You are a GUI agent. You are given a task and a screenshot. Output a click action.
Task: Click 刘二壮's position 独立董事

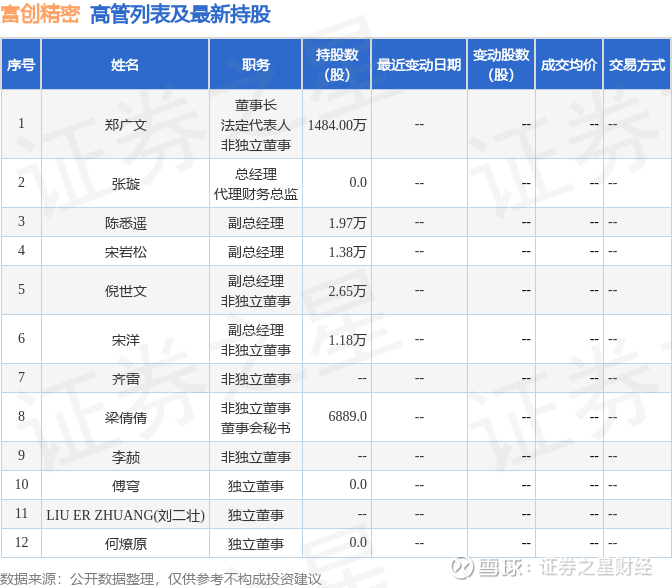point(256,515)
